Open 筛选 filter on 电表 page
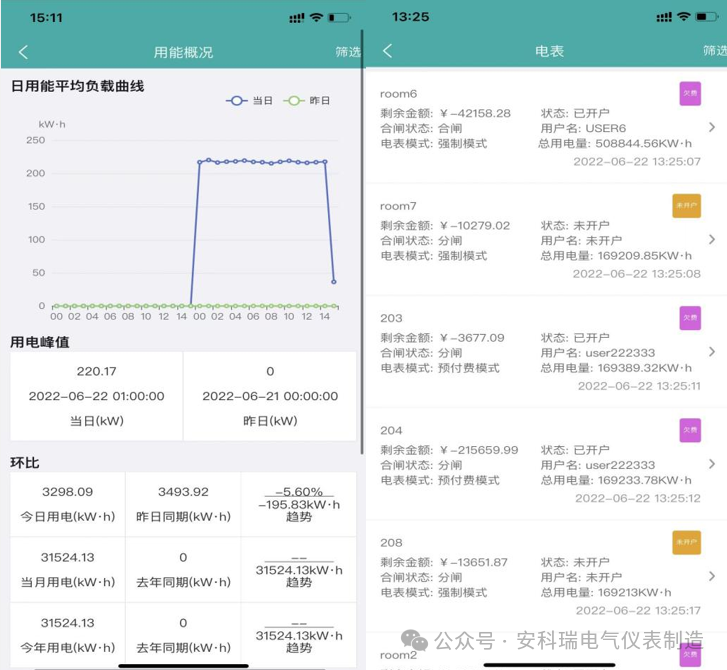The height and width of the screenshot is (670, 727). [714, 51]
